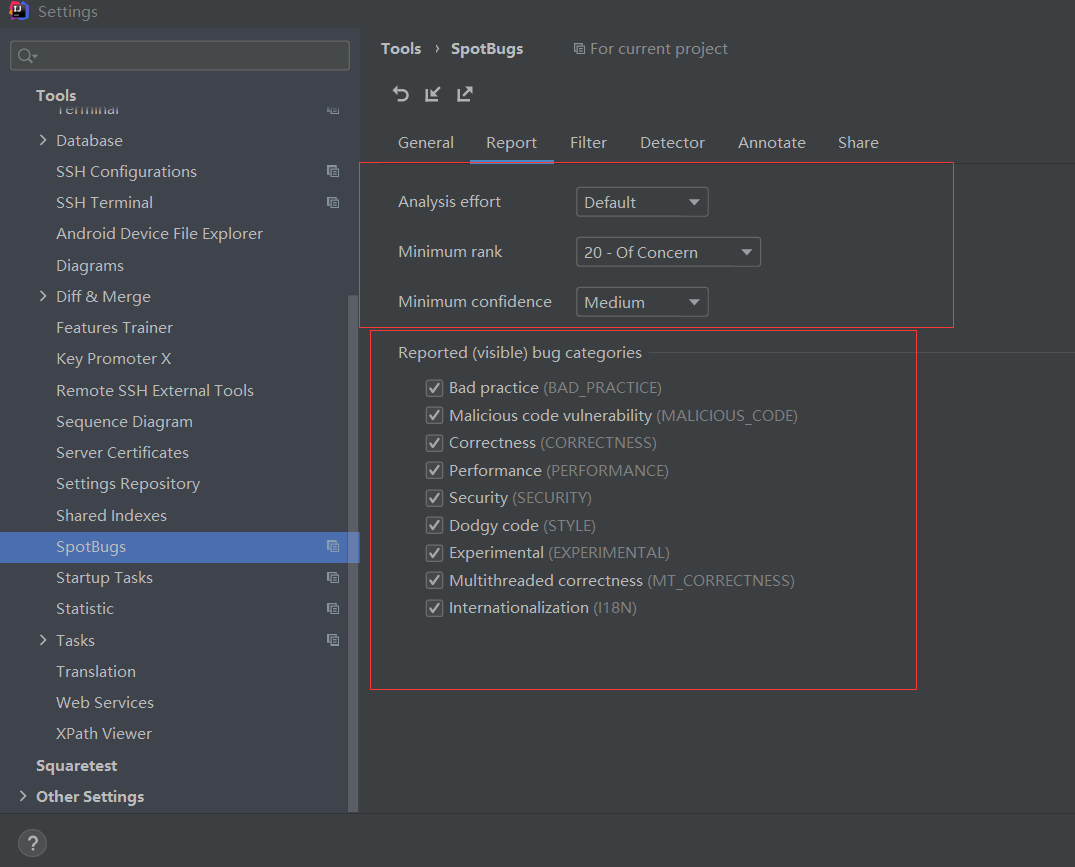Open the Detector tab
The height and width of the screenshot is (867, 1075).
(672, 143)
